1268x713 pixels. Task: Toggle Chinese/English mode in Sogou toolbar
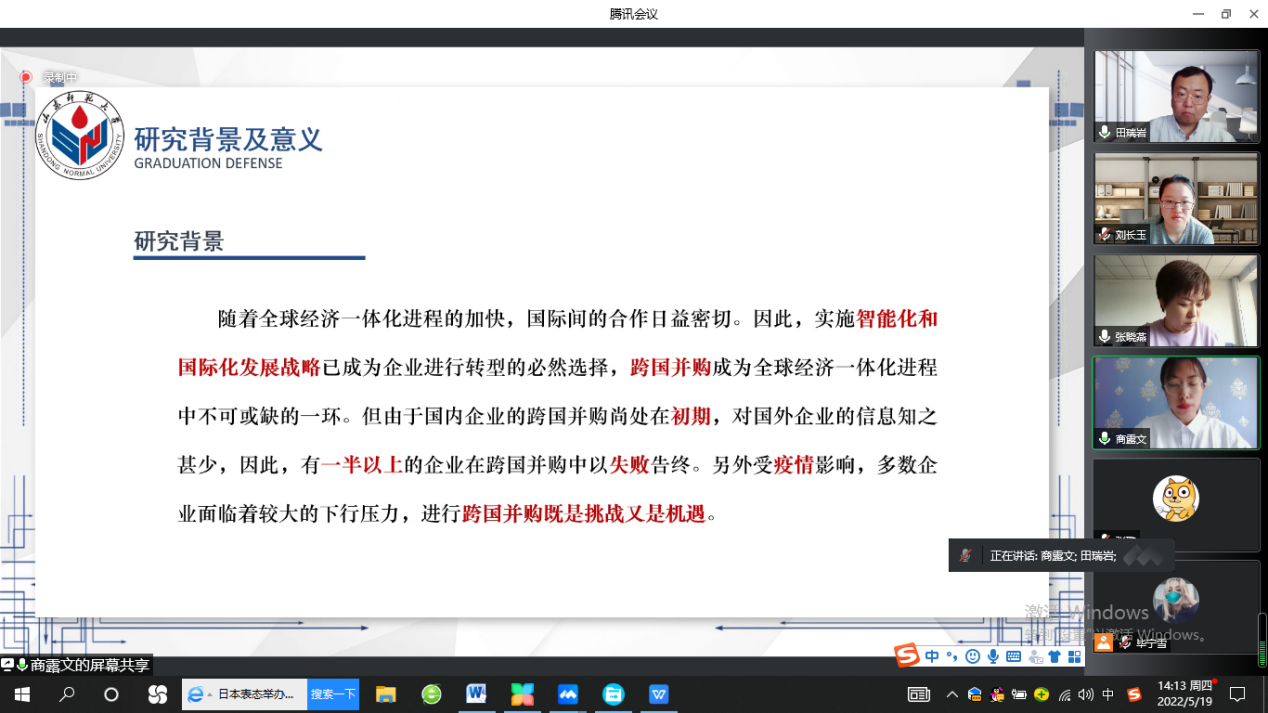pos(932,657)
